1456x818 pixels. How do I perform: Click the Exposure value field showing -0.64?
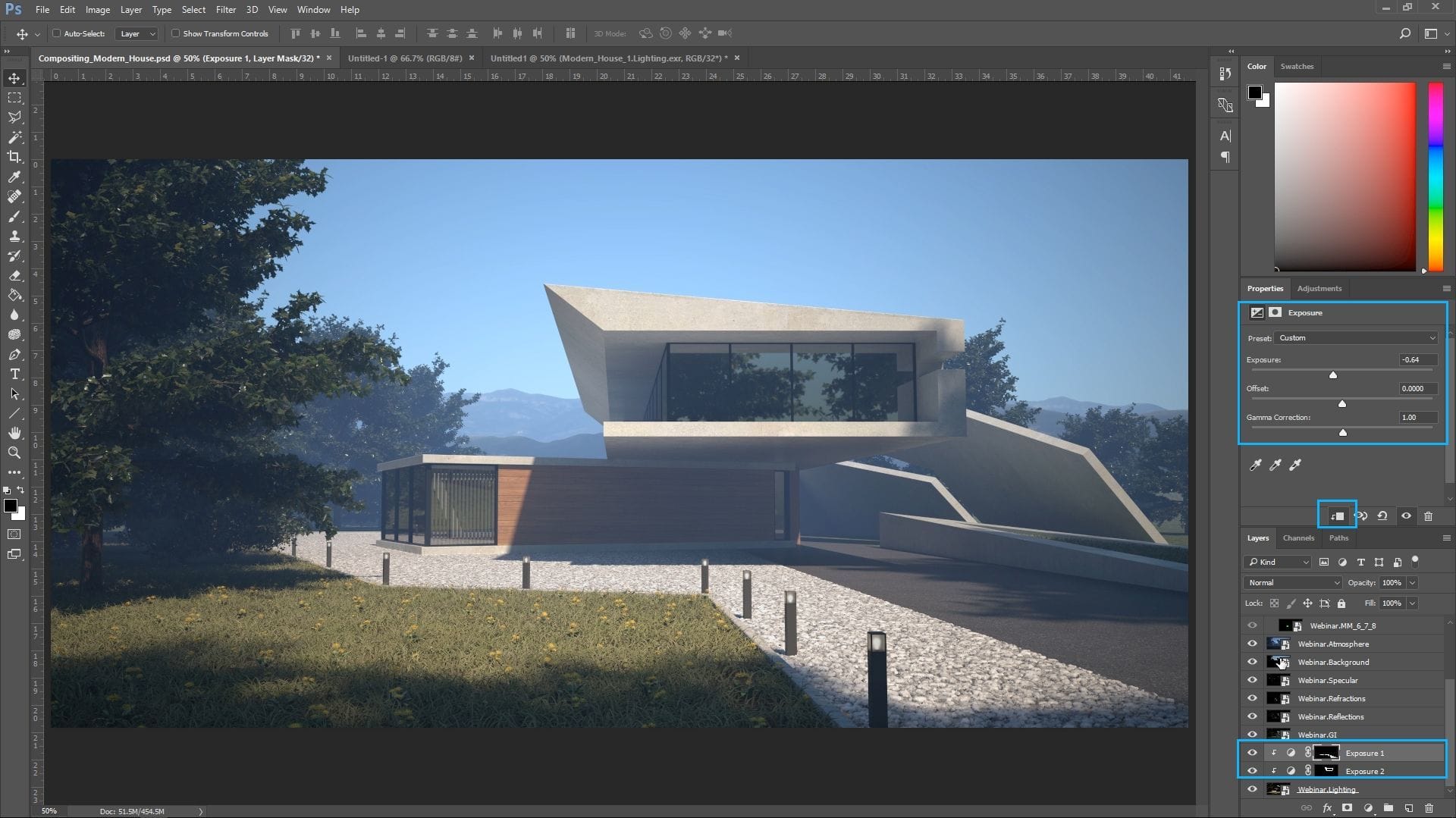pos(1418,360)
